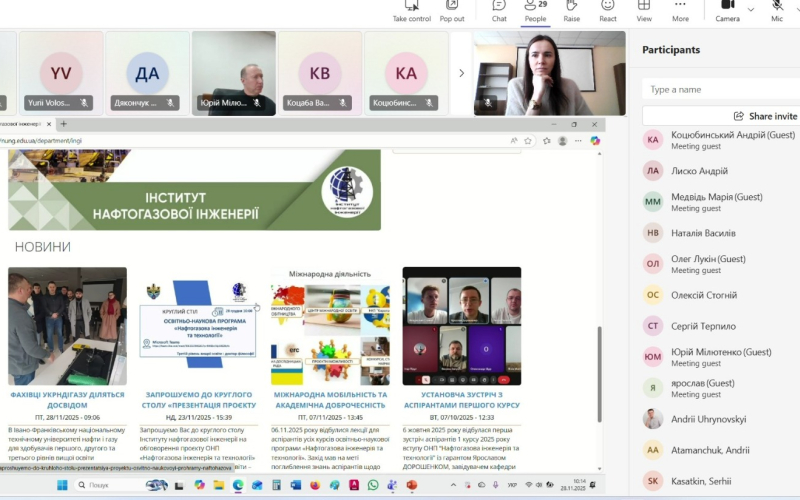Toggle the Camera on or off

(727, 10)
